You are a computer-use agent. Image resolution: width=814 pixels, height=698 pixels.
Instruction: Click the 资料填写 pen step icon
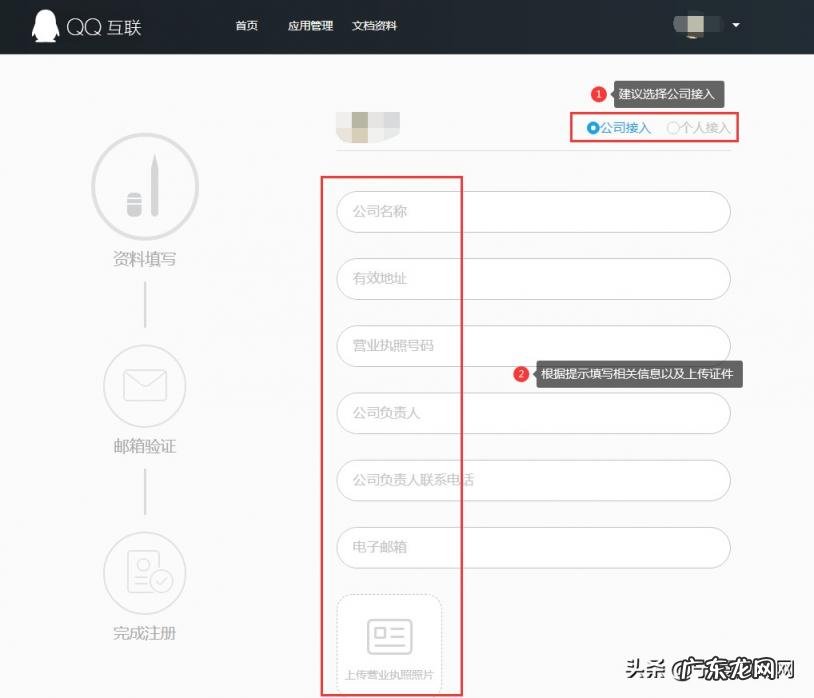coord(144,186)
